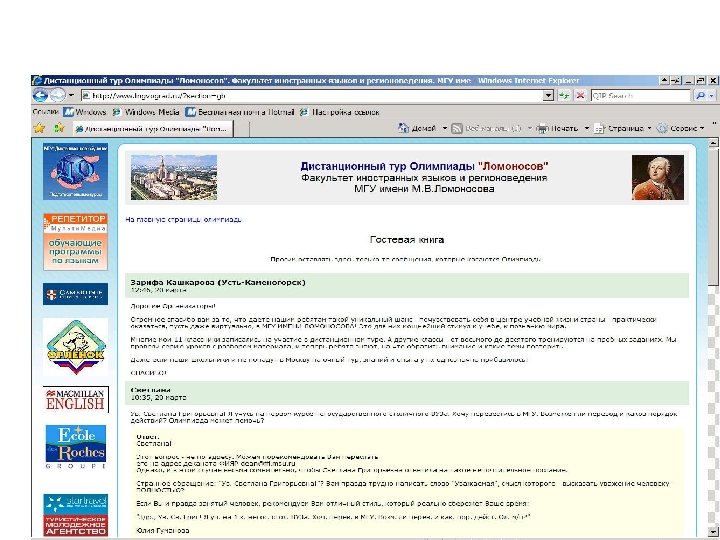This screenshot has width=720, height=540.
Task: Click Add to Favorites star with plus
Action: click(59, 128)
